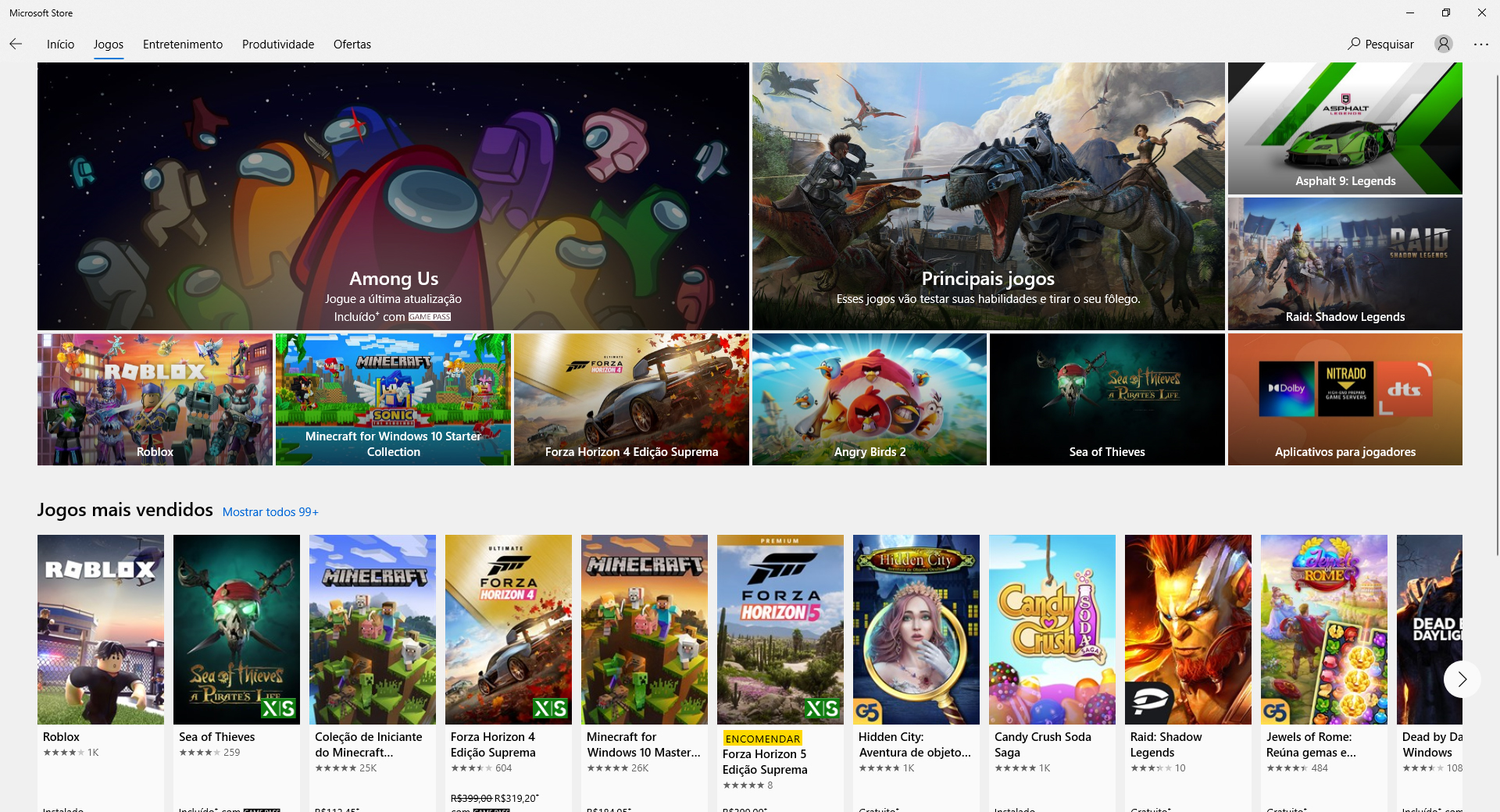Select the Jogos tab

tap(109, 45)
